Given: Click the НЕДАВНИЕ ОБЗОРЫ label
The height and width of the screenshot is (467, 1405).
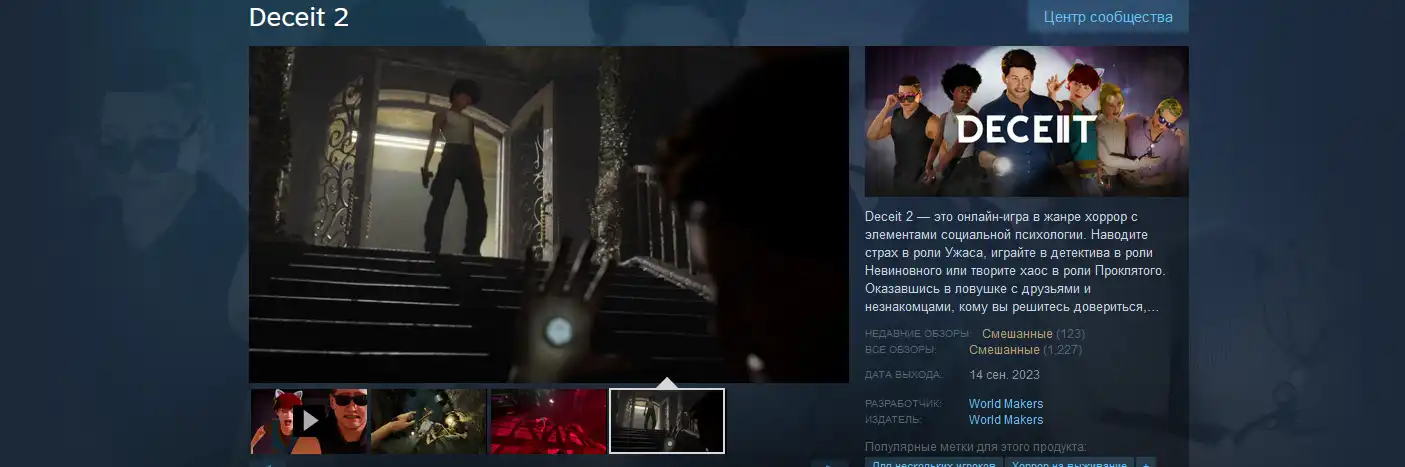Looking at the screenshot, I should coord(917,334).
